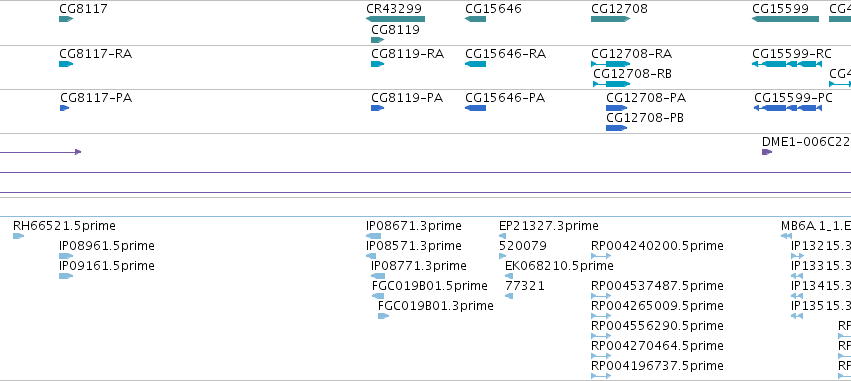
Task: Click the CG8119-RA transcript glyph
Action: [378, 64]
